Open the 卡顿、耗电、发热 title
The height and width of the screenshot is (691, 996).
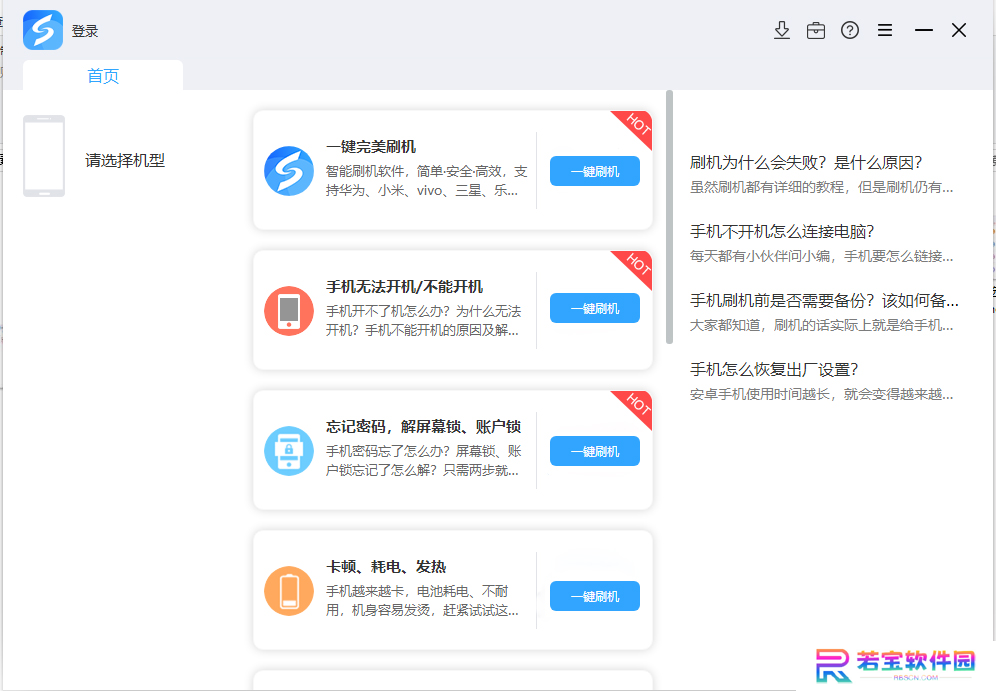point(386,567)
